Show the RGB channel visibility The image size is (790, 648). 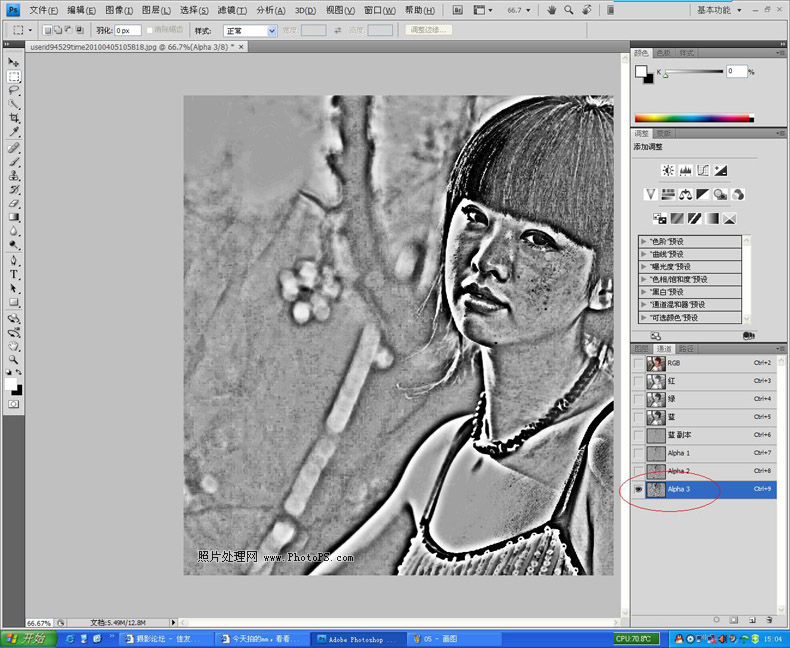click(638, 363)
